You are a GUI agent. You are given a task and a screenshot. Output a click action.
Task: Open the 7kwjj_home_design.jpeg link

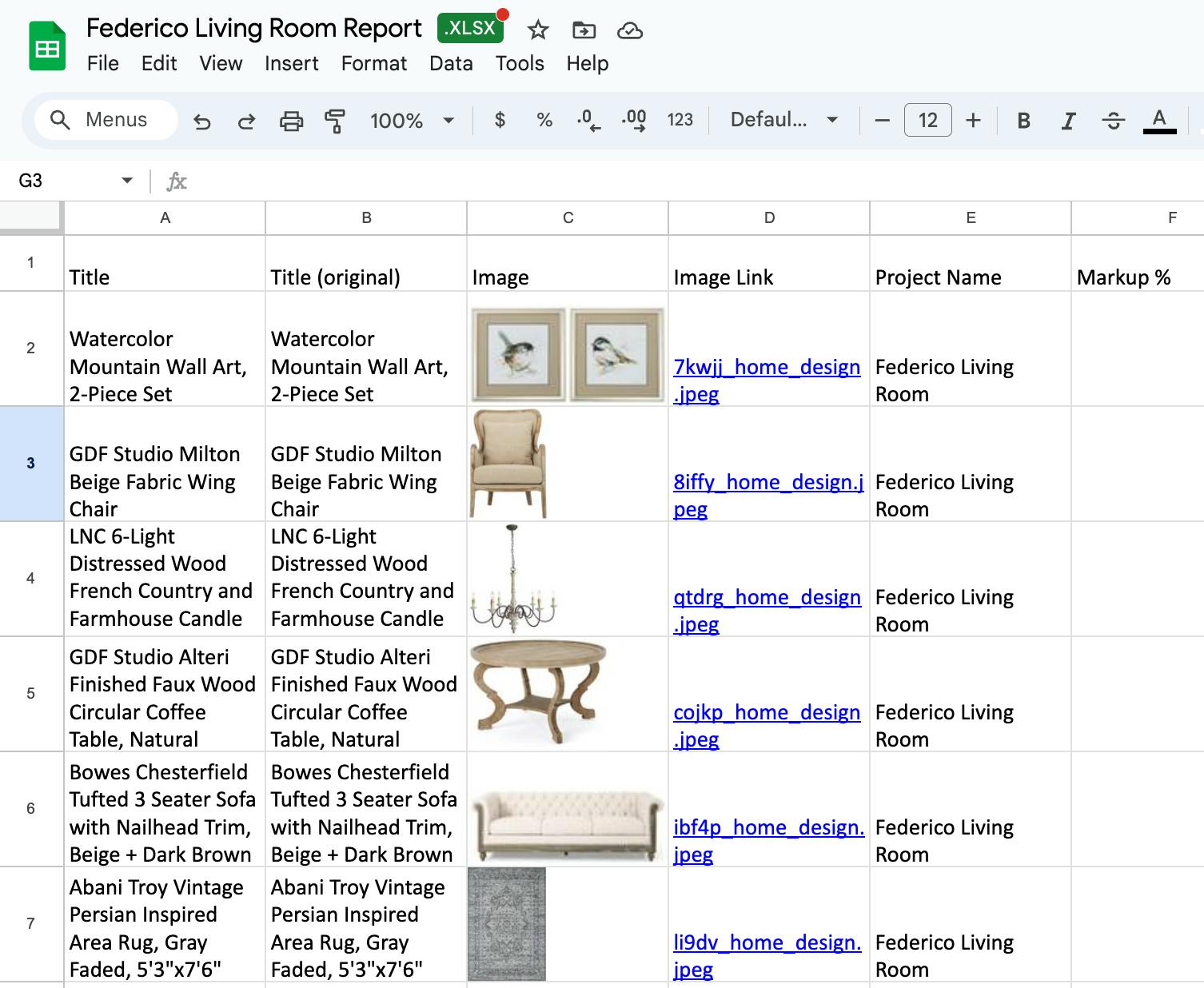tap(767, 380)
